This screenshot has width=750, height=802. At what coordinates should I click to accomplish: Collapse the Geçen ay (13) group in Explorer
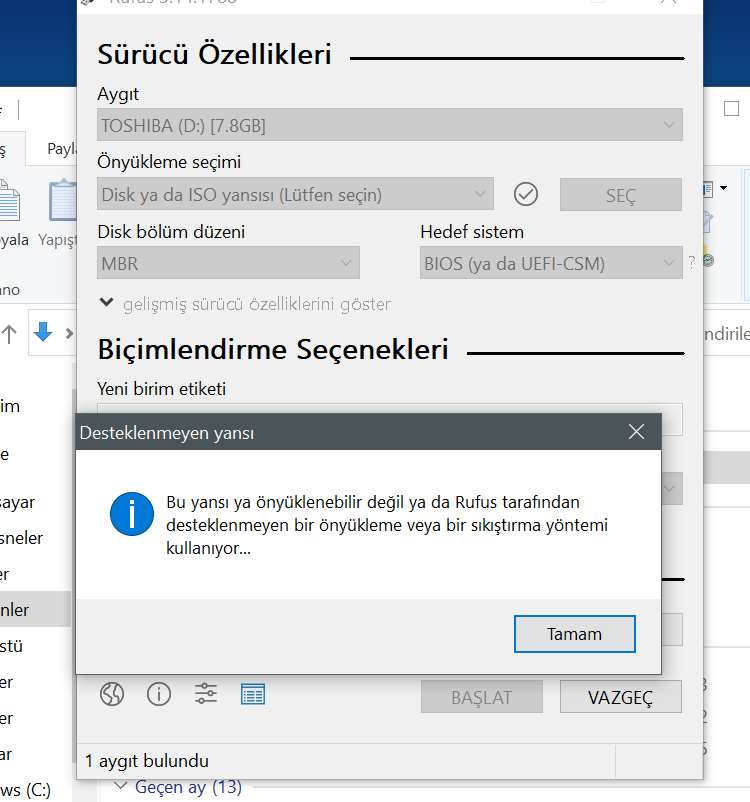pyautogui.click(x=121, y=785)
